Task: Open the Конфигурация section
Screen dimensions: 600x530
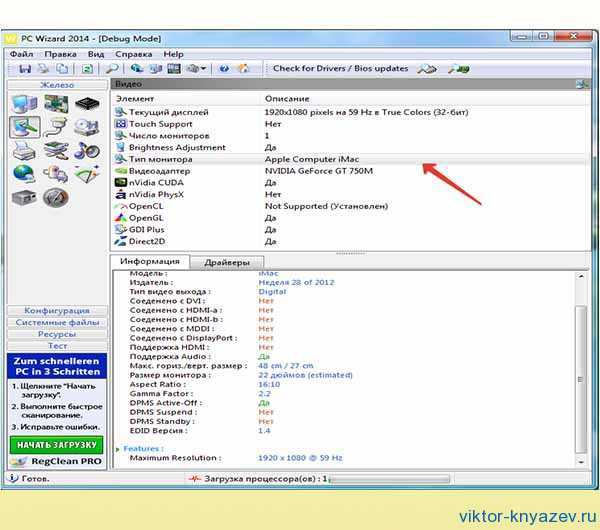Action: coord(57,311)
